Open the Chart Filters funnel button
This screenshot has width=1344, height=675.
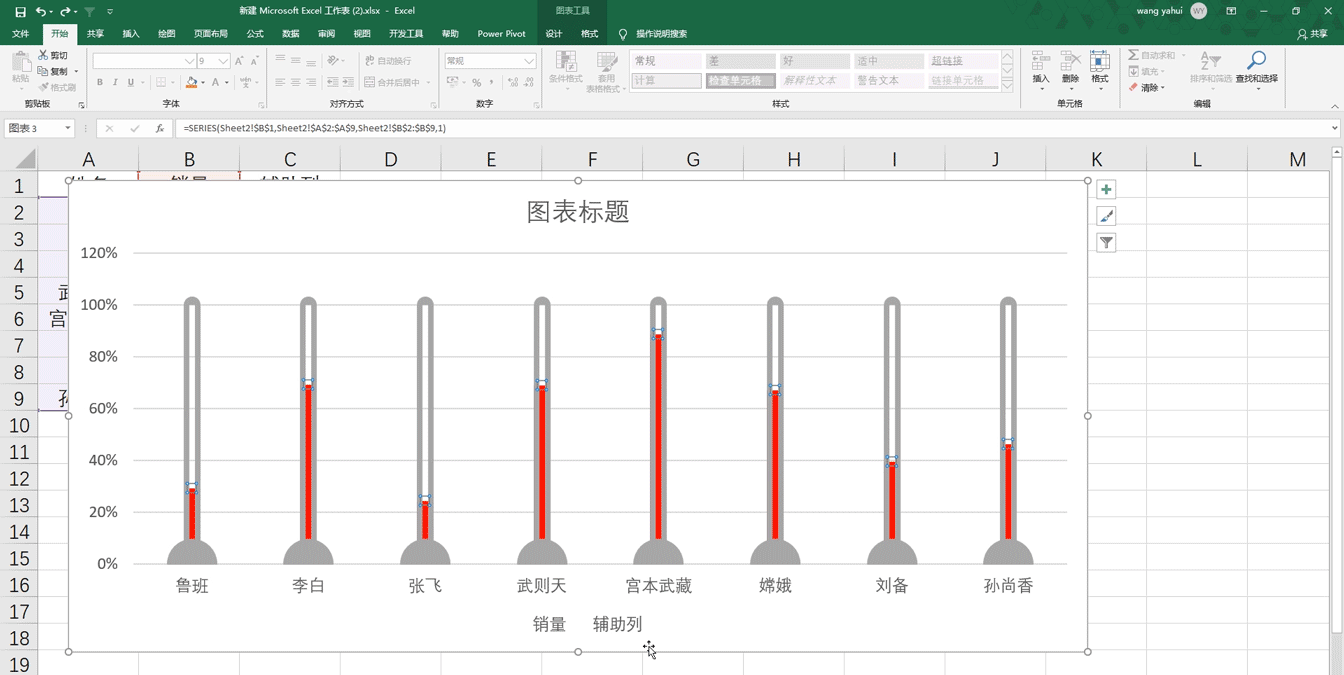pyautogui.click(x=1106, y=242)
